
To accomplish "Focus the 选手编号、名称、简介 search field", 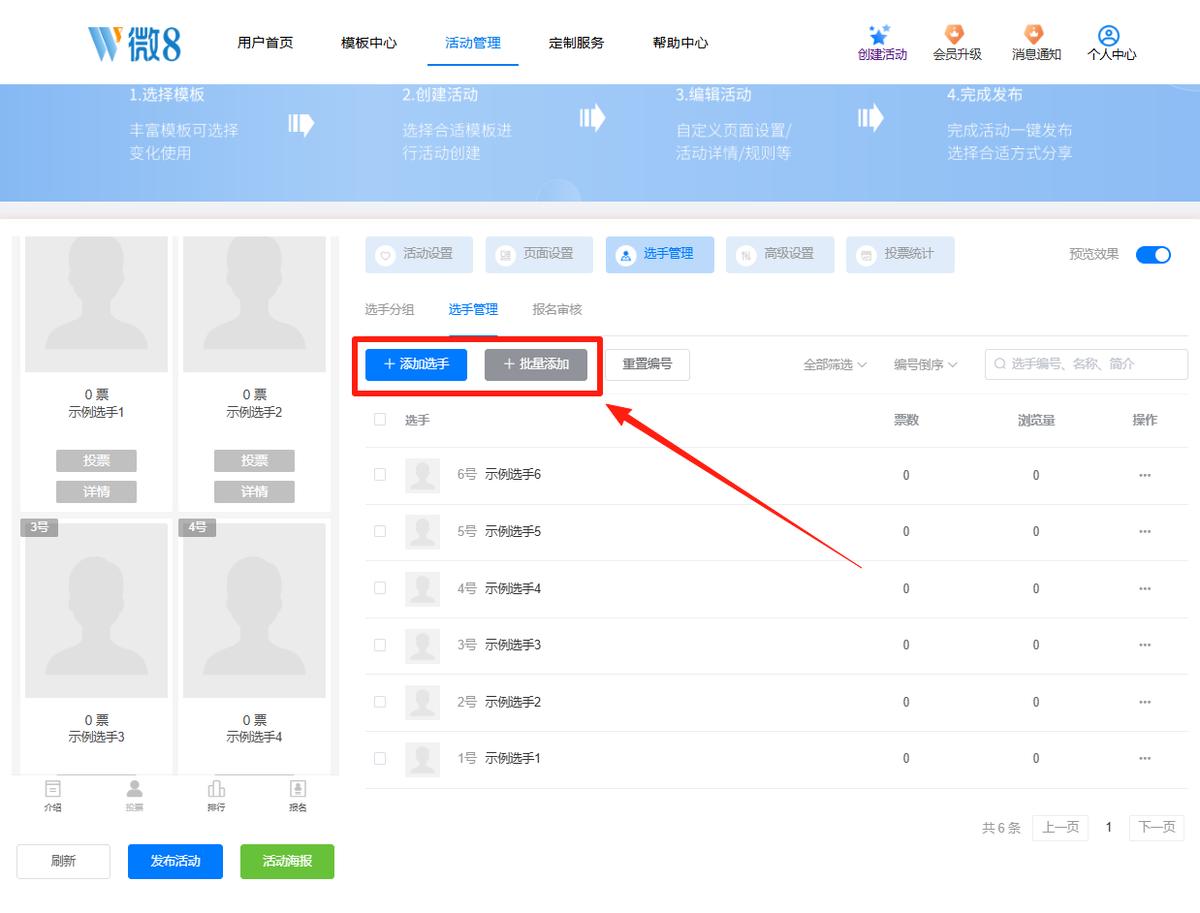I will click(x=1086, y=364).
